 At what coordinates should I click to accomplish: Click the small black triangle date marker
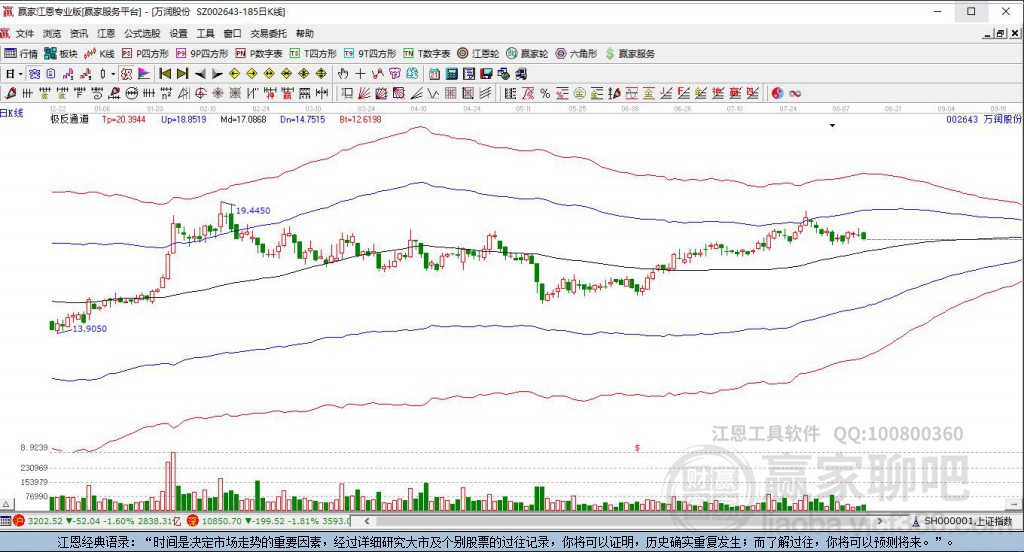tap(833, 125)
